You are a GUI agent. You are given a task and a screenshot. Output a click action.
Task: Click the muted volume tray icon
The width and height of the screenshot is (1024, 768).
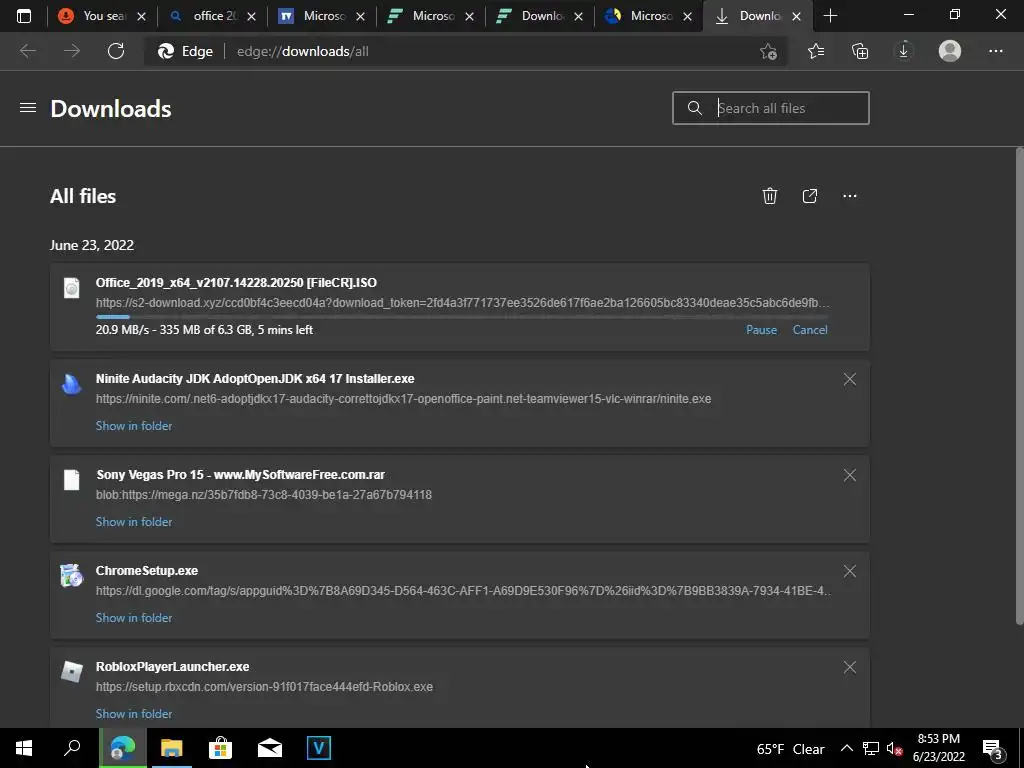(895, 748)
